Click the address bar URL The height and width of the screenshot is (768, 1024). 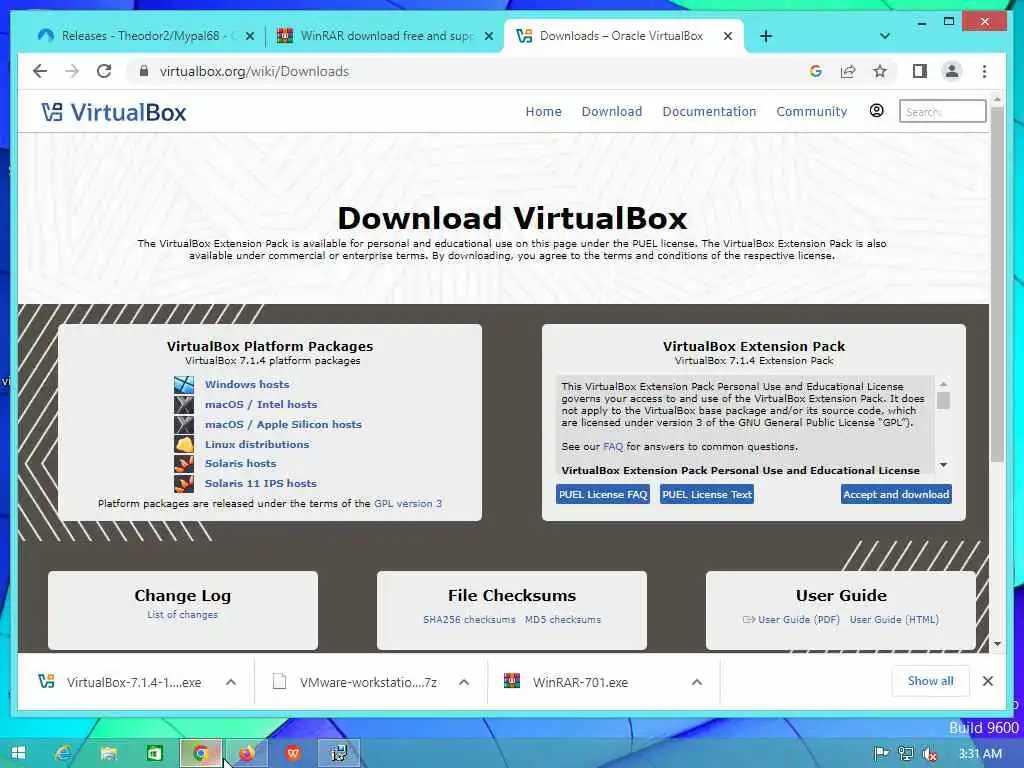254,71
